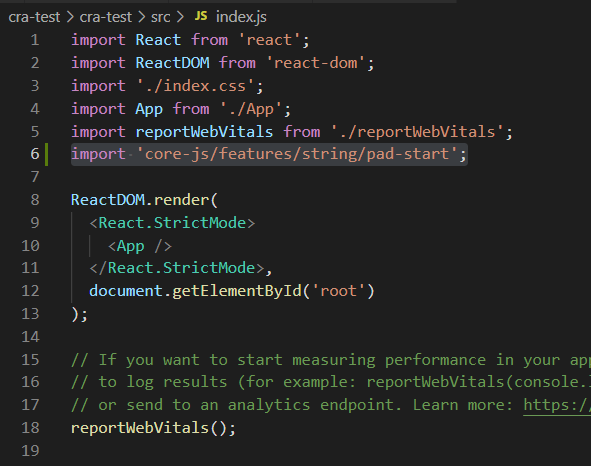591x466 pixels.
Task: Click closing React.StrictMode tag
Action: [177, 268]
